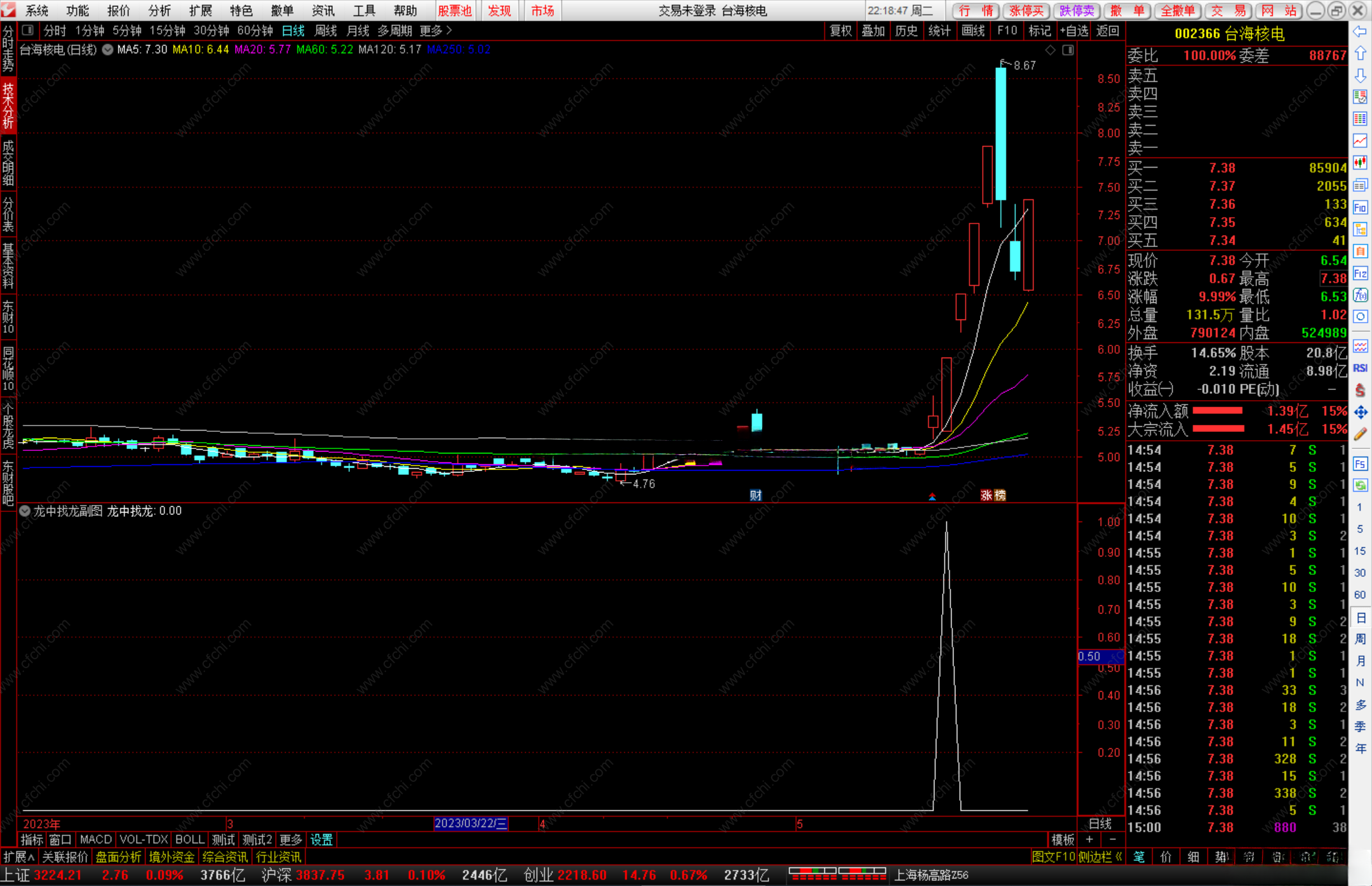Select the pencil drawing tool icon
Image resolution: width=1372 pixels, height=886 pixels.
coord(1360,434)
